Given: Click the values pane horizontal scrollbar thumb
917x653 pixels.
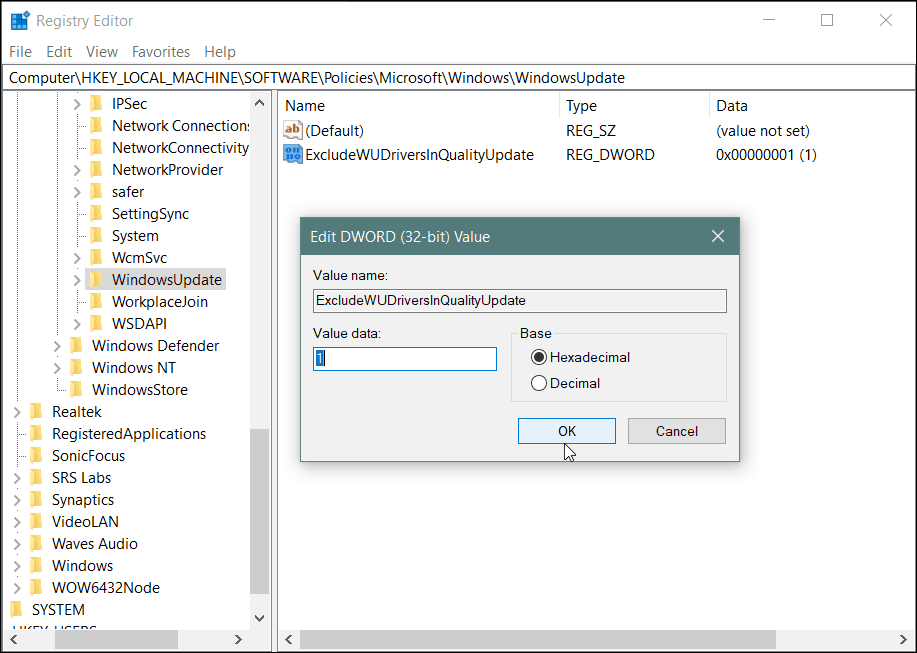Looking at the screenshot, I should (538, 639).
